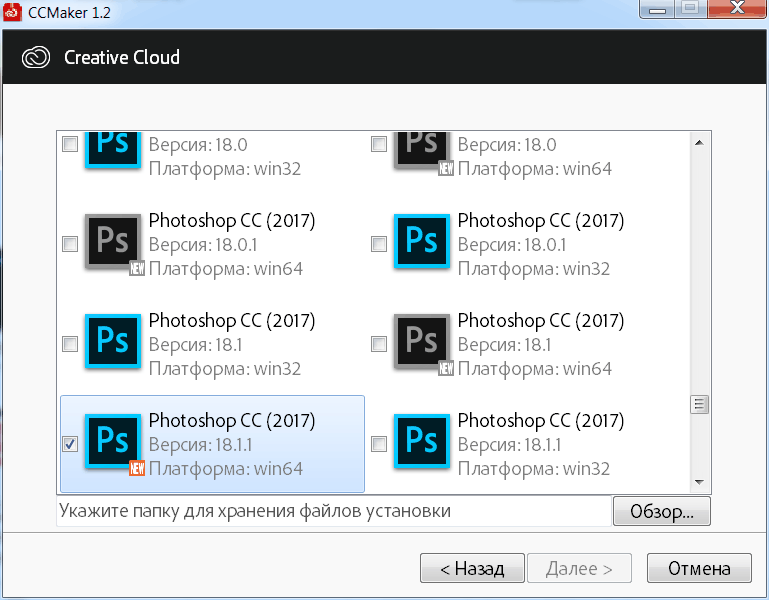The height and width of the screenshot is (600, 769).
Task: Go back with the Назад button
Action: pyautogui.click(x=472, y=568)
